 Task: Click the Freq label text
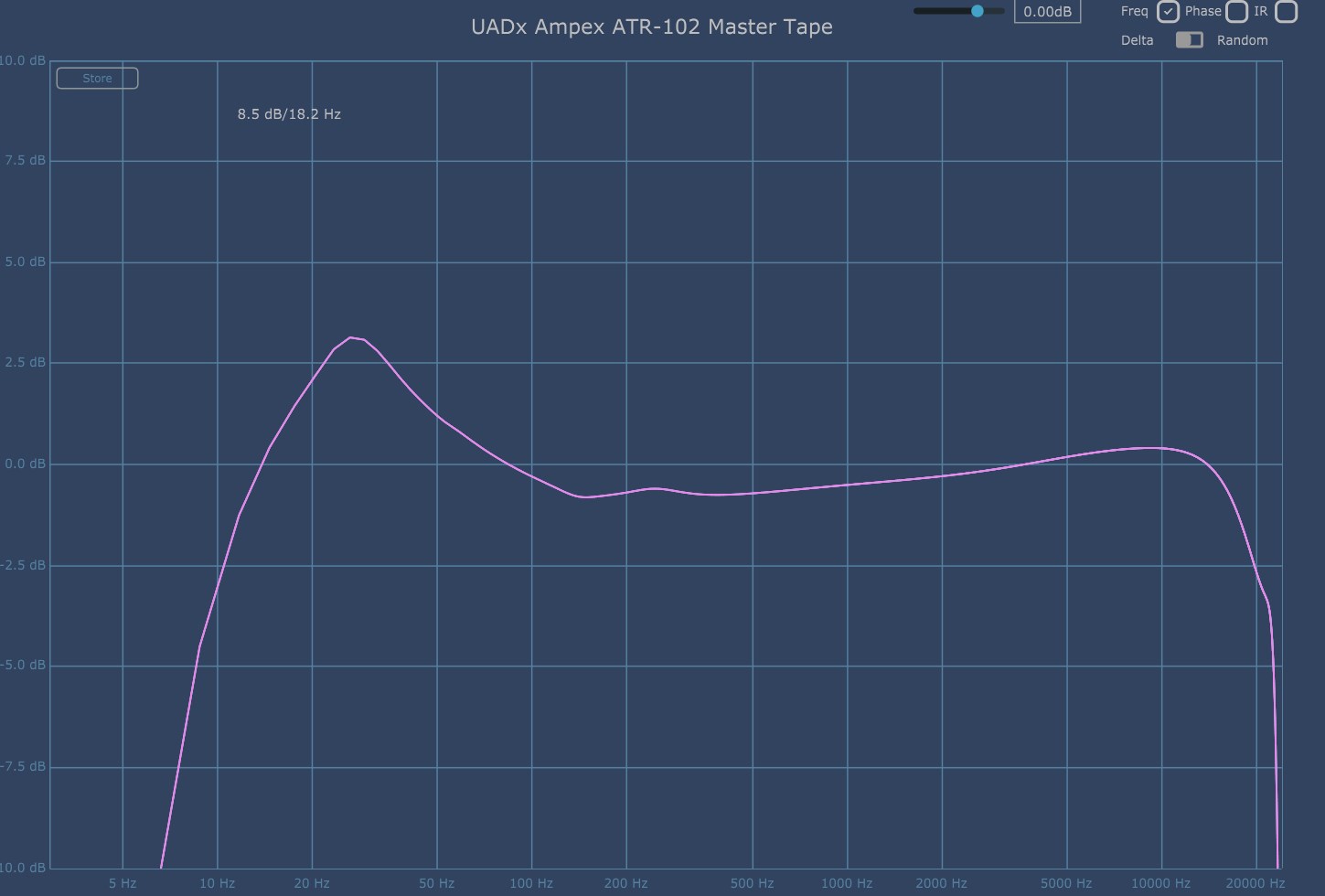tap(1134, 11)
